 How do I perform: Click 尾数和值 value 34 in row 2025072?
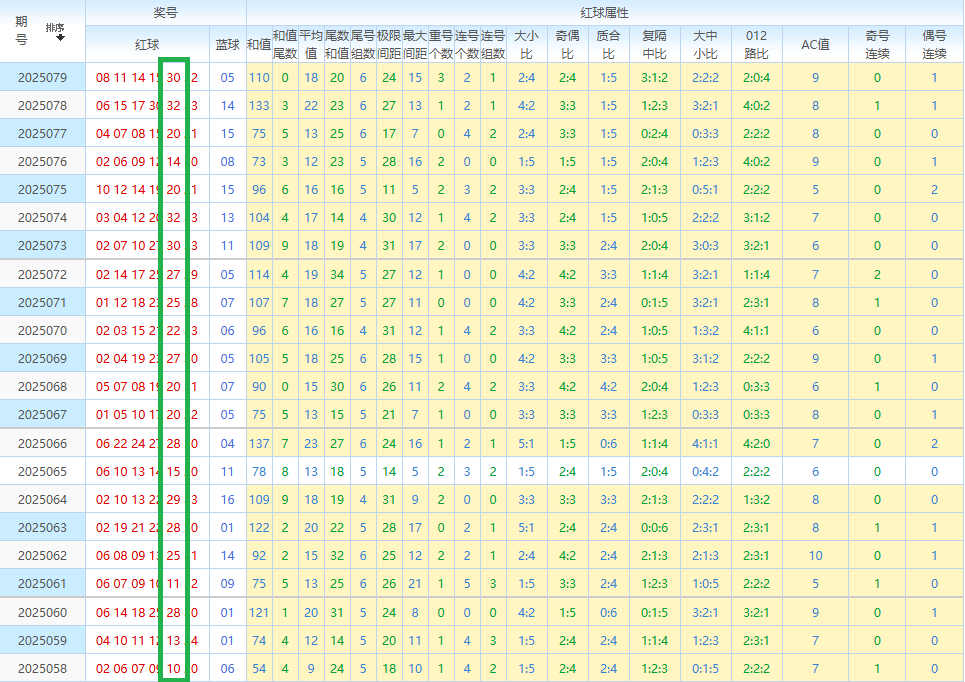(337, 275)
